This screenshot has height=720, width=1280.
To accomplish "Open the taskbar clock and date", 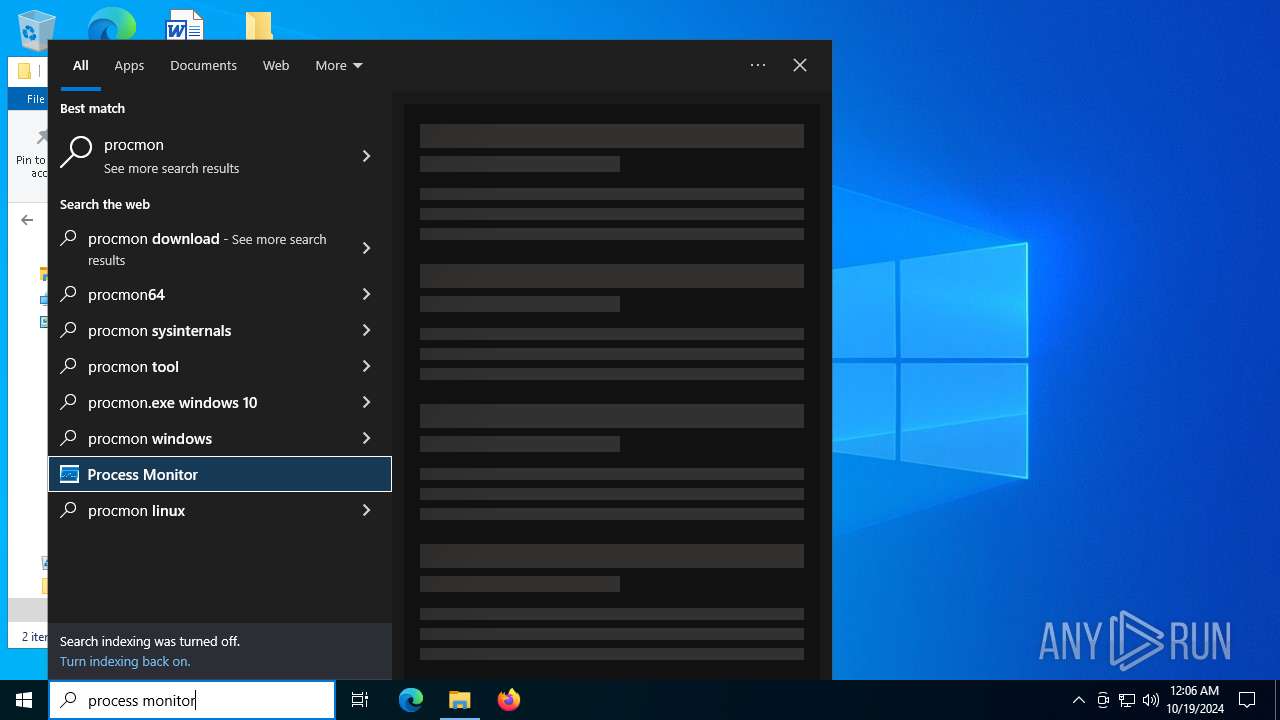I will coord(1194,700).
